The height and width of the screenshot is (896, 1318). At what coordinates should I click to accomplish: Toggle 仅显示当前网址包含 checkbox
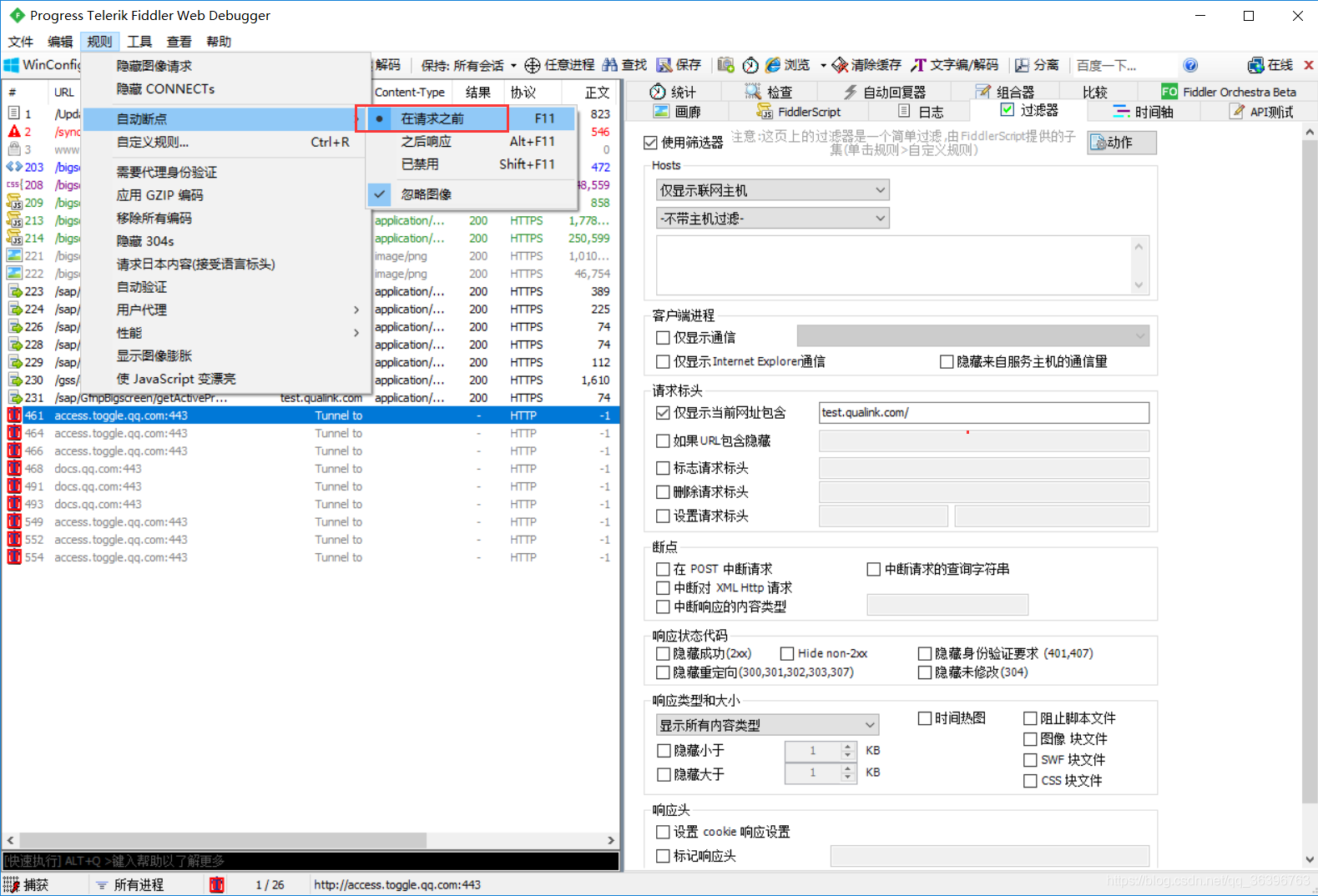coord(663,413)
